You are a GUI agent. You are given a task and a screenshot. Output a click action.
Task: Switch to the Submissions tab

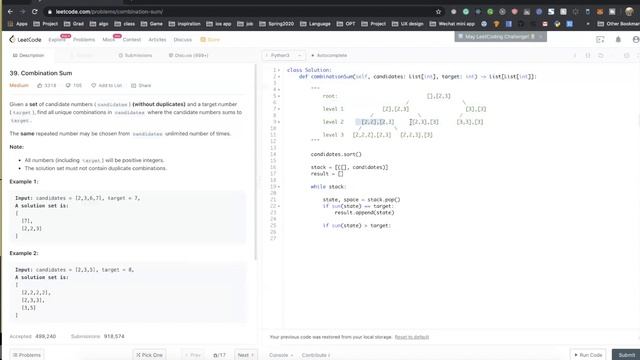click(135, 56)
